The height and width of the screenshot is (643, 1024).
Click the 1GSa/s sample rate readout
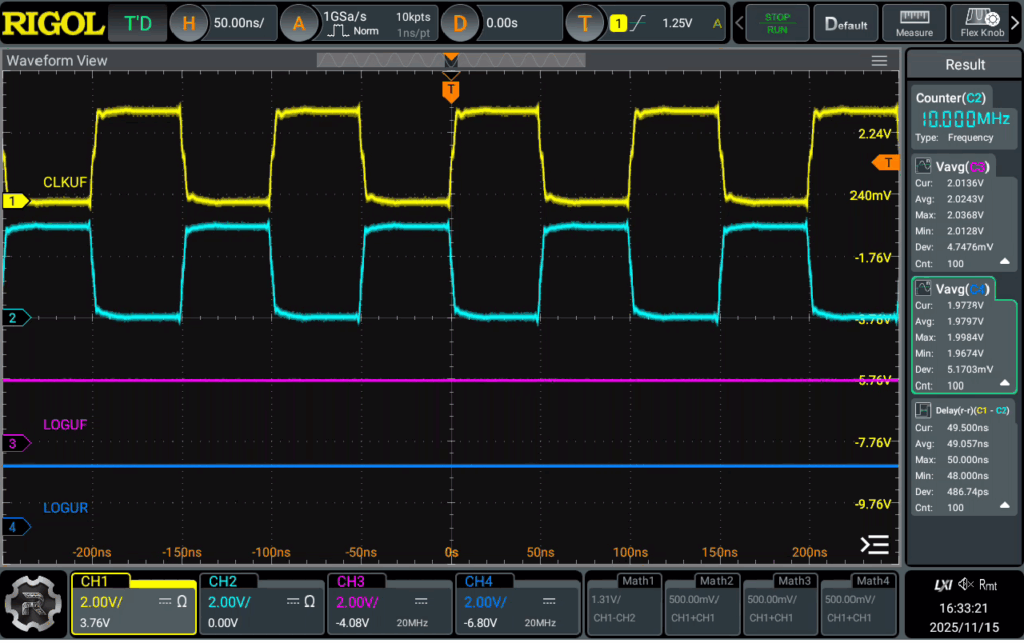coord(345,16)
